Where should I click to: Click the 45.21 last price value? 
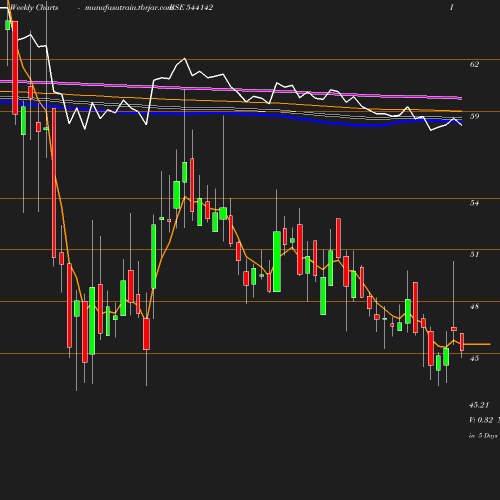pyautogui.click(x=479, y=405)
